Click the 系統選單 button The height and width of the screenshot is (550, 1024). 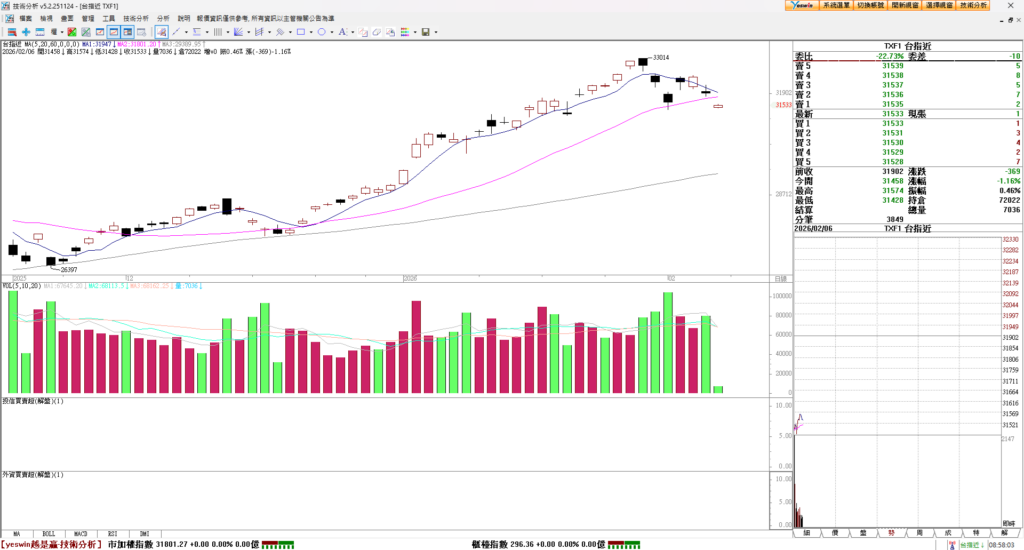point(836,5)
